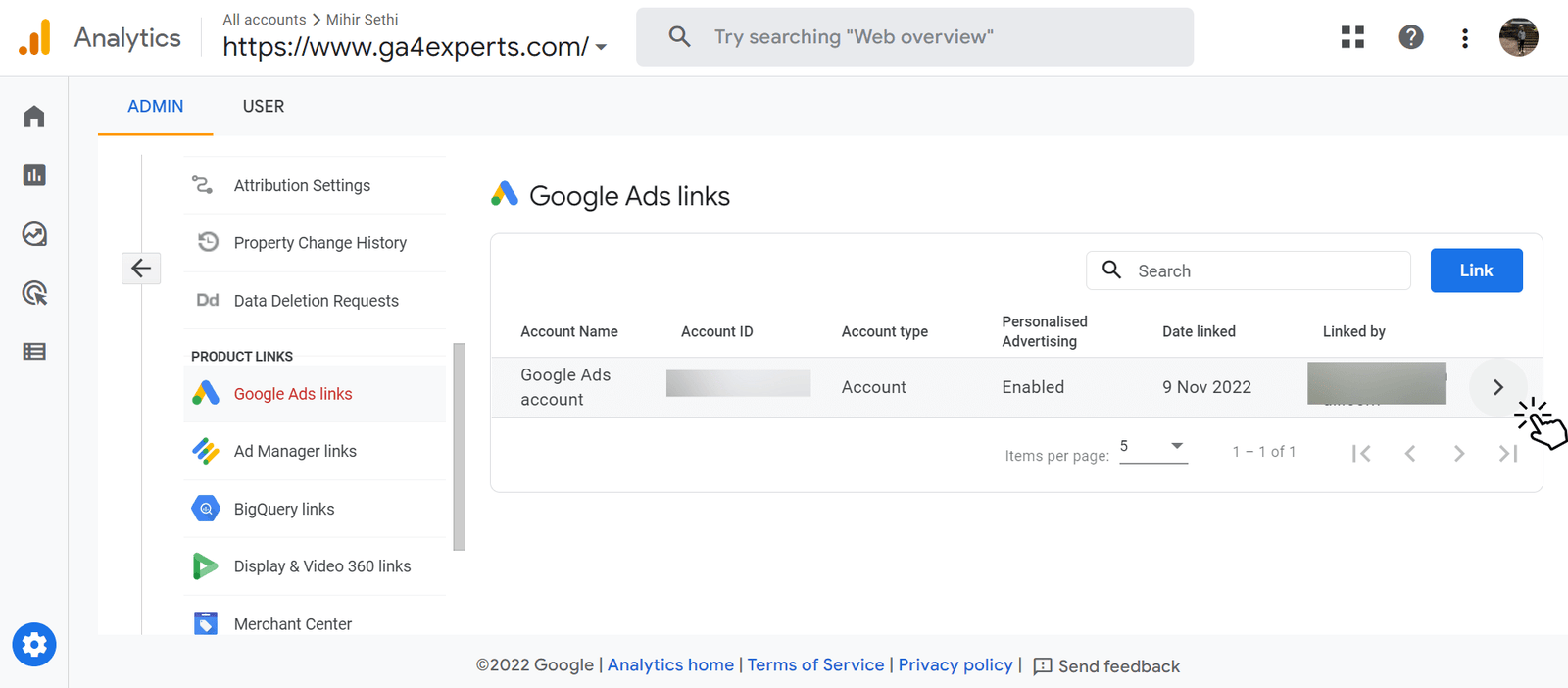Open the Analytics home footer link

pos(670,664)
